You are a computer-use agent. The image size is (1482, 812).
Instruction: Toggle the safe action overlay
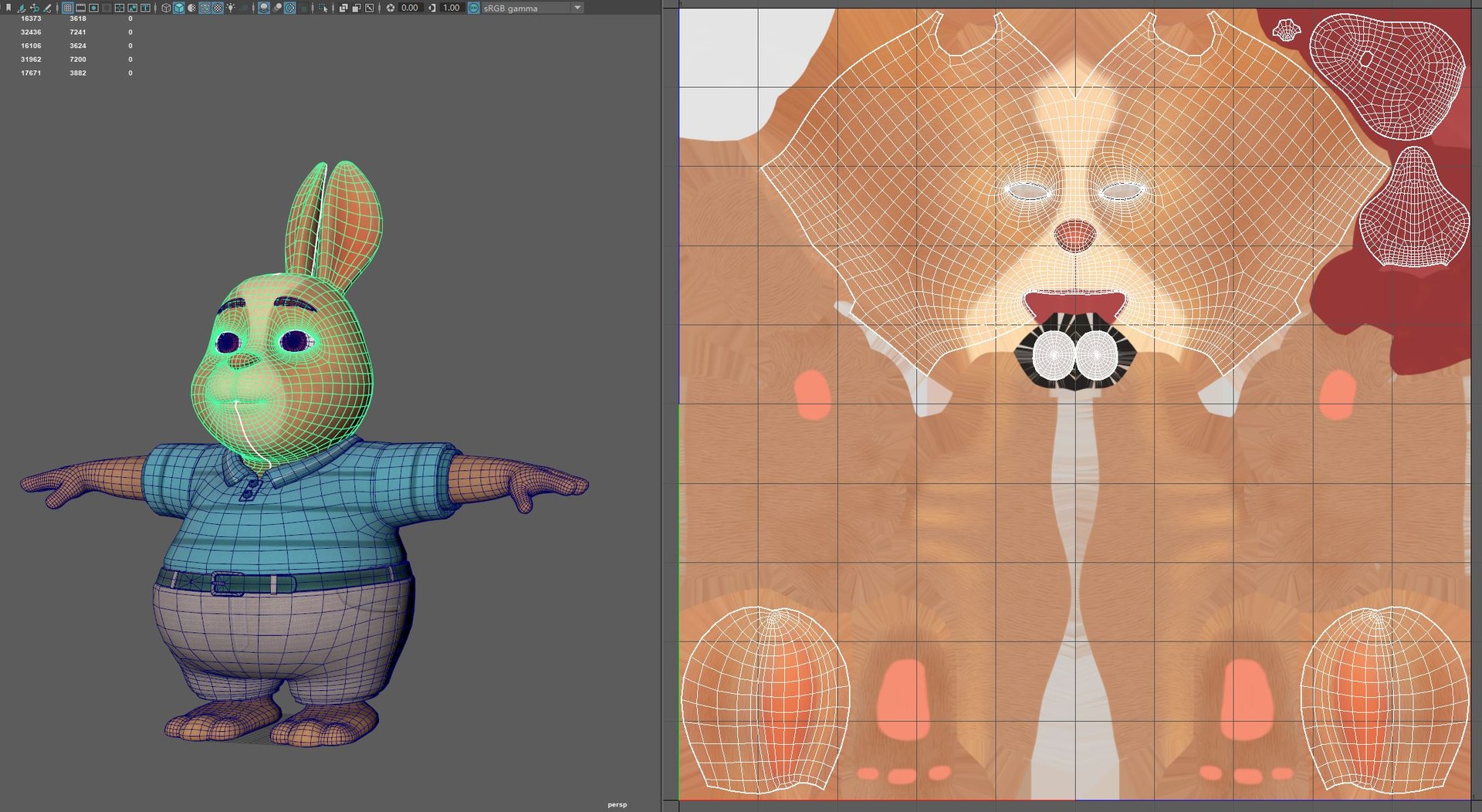tap(132, 8)
